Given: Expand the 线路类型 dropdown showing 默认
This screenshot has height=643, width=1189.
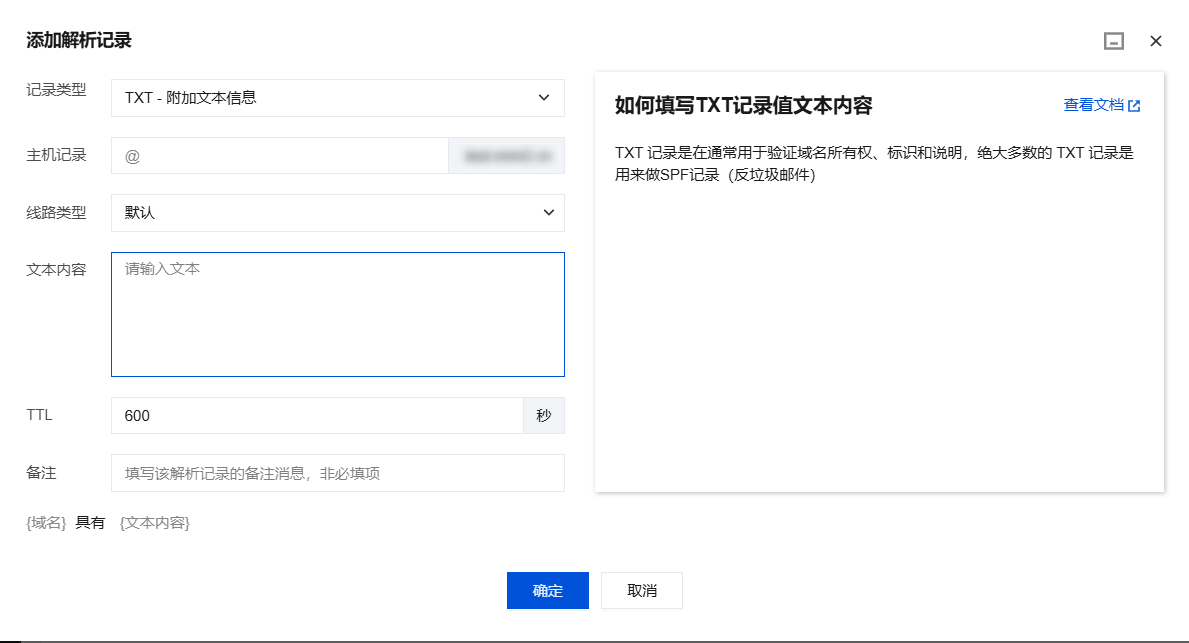Looking at the screenshot, I should coord(337,213).
